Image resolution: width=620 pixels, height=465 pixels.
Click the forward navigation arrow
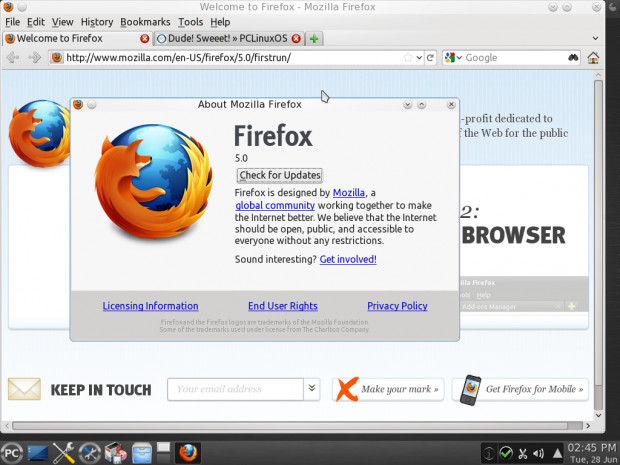point(35,58)
